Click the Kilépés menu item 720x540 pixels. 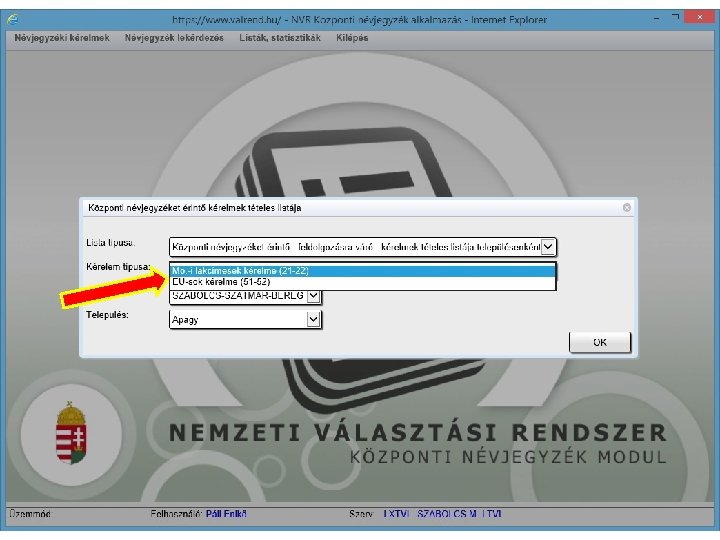pyautogui.click(x=352, y=38)
